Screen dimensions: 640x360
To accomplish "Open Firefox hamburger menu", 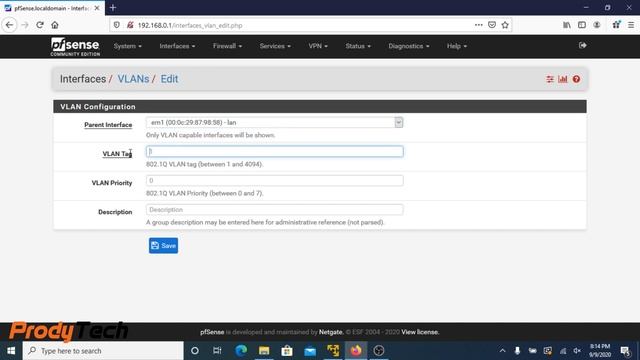I will 631,25.
